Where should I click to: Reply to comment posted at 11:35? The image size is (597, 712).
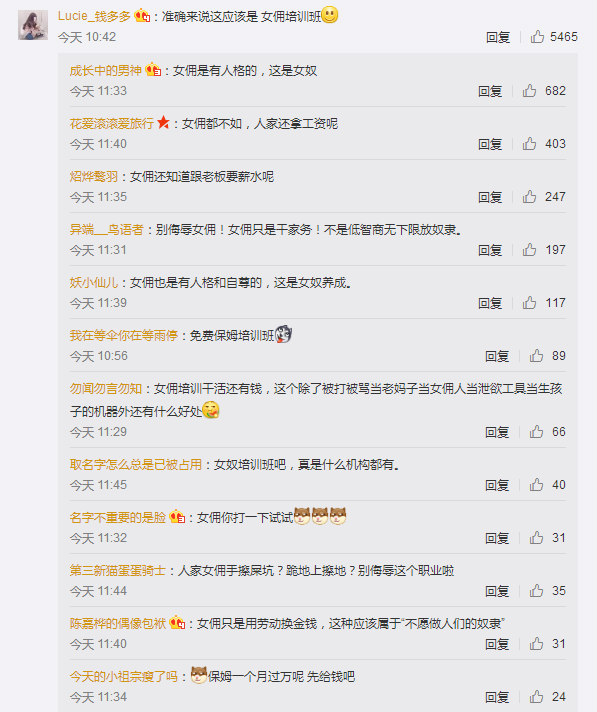tap(490, 197)
